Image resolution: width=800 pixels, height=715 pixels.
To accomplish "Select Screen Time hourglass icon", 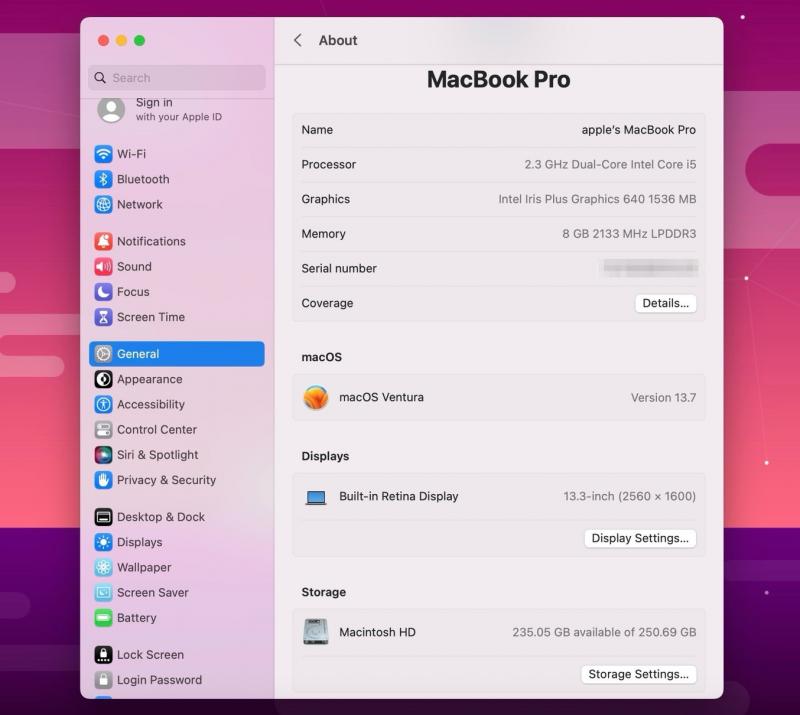I will pyautogui.click(x=103, y=317).
